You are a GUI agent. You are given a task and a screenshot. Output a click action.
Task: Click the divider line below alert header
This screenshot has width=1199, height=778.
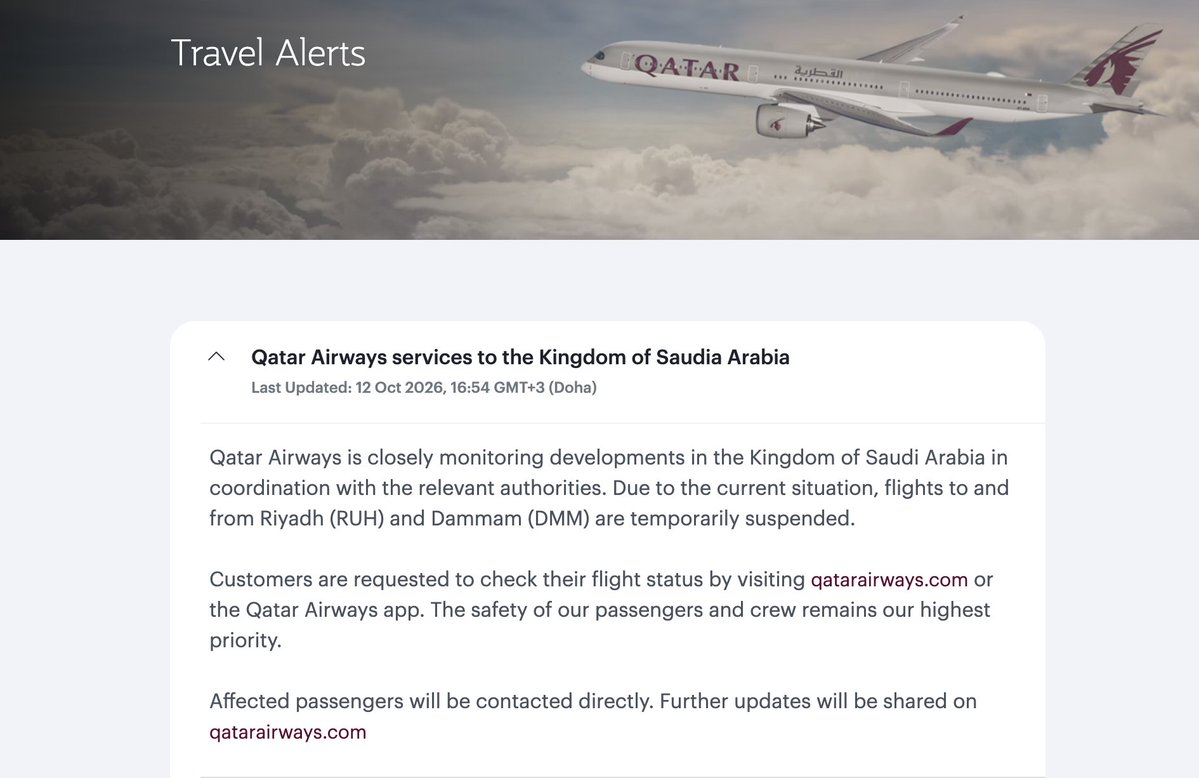pos(622,423)
